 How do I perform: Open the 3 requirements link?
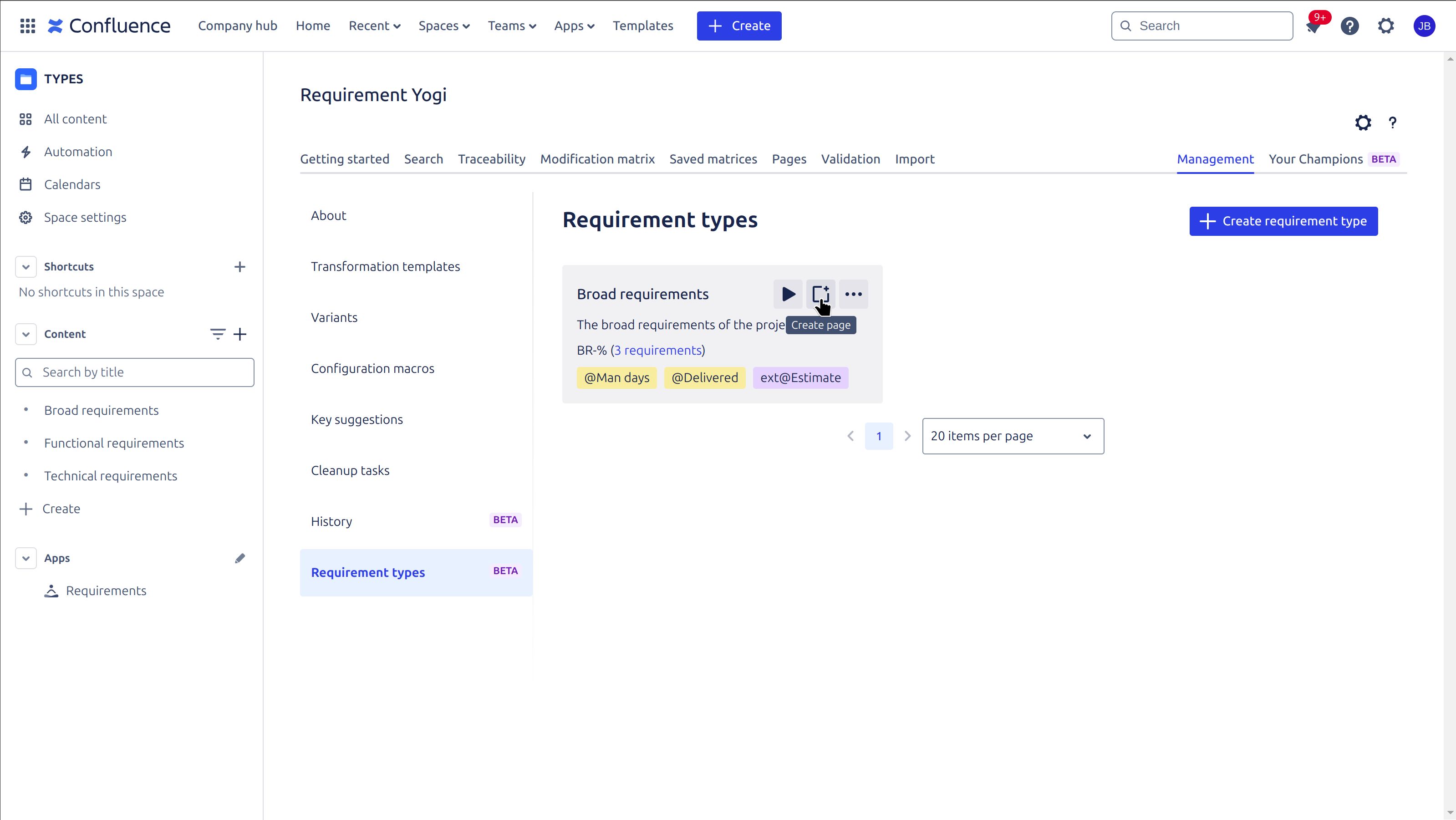click(x=658, y=351)
